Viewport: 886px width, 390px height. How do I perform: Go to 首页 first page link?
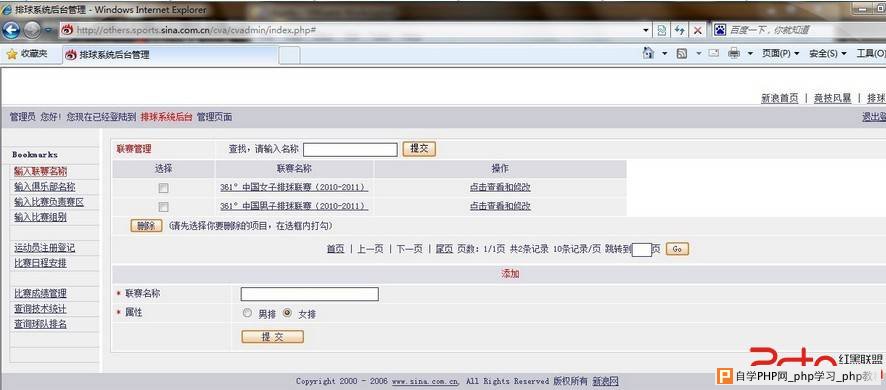point(335,249)
